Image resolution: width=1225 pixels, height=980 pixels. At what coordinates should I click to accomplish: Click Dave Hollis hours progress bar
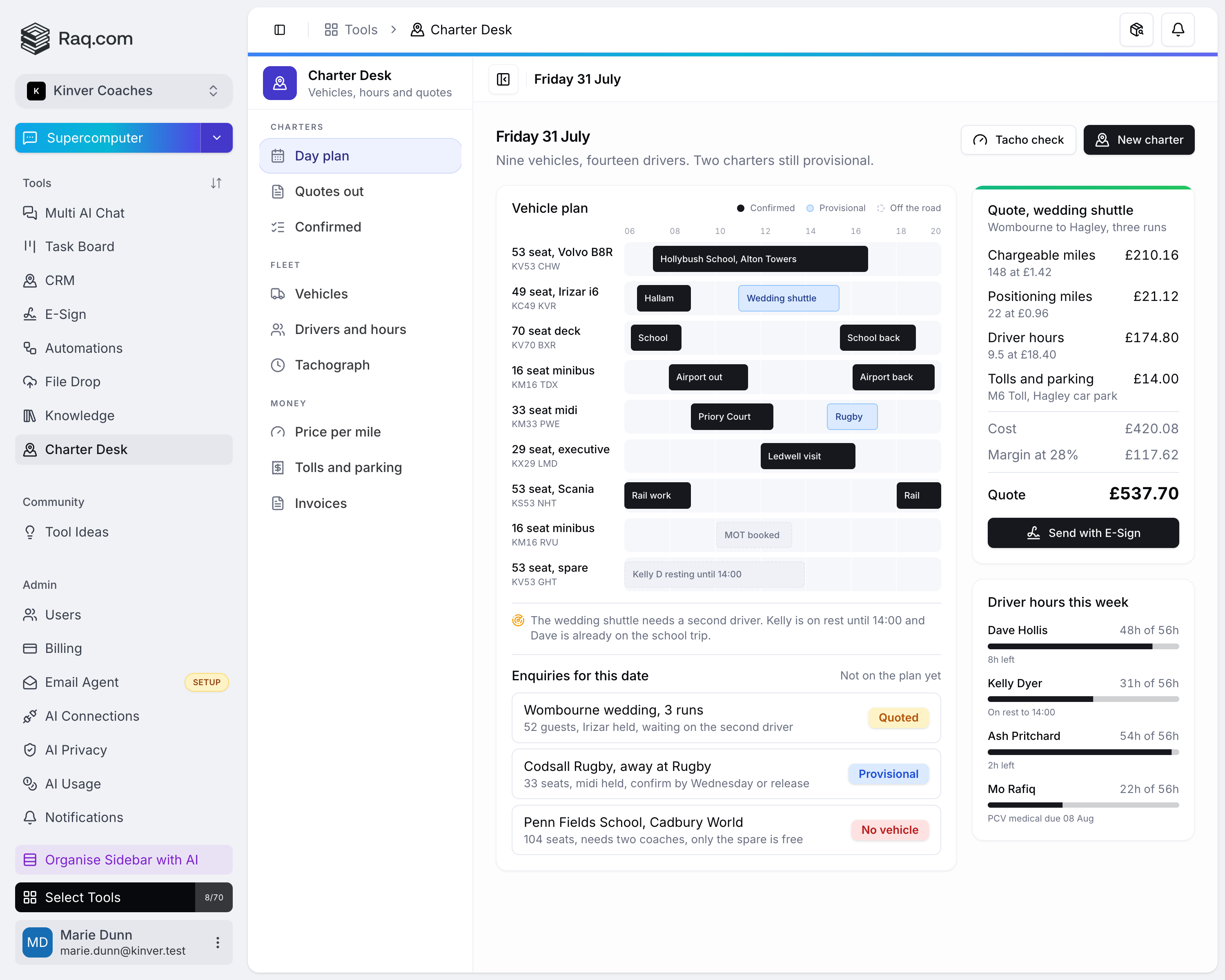(1083, 646)
